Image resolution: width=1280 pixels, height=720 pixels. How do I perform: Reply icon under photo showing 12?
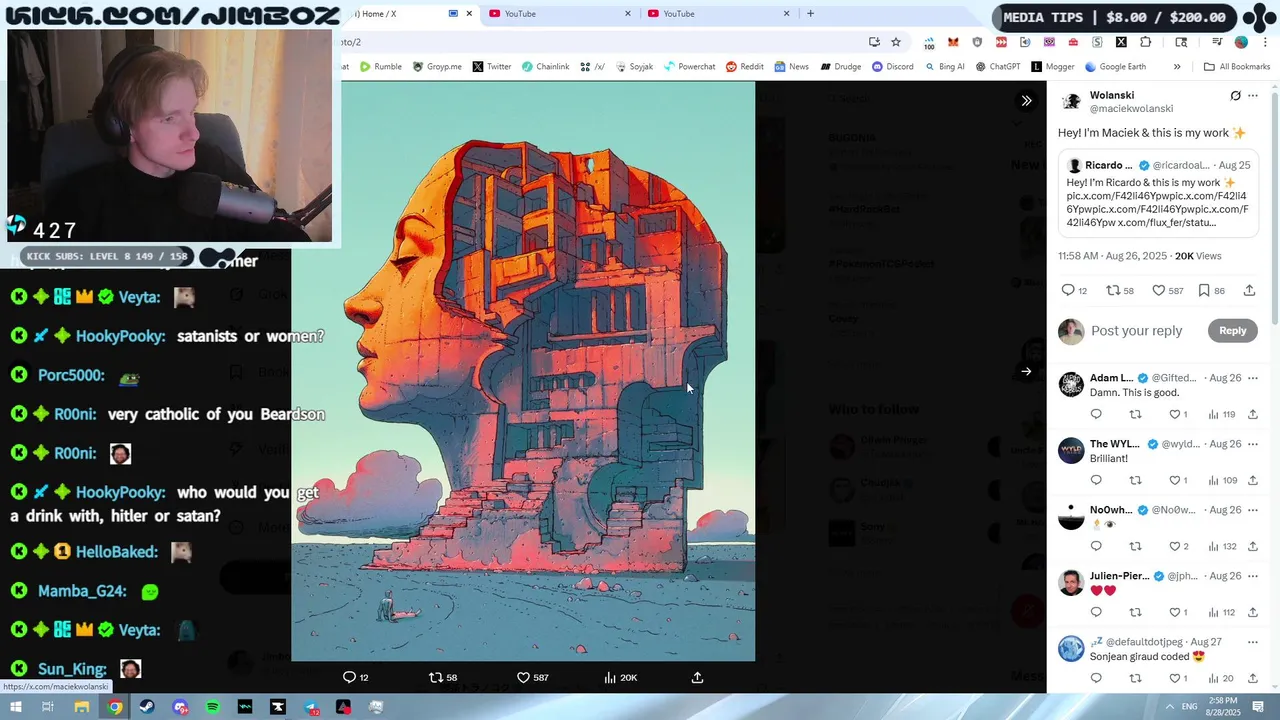tap(355, 677)
